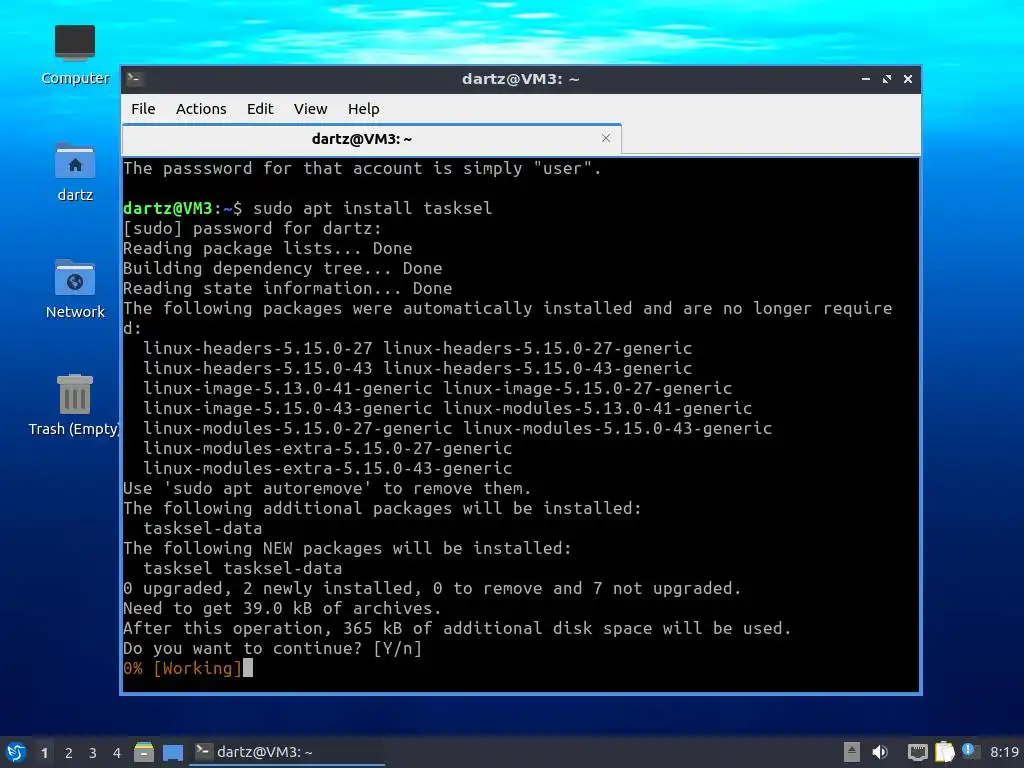Open the volume control tray icon

click(x=880, y=752)
